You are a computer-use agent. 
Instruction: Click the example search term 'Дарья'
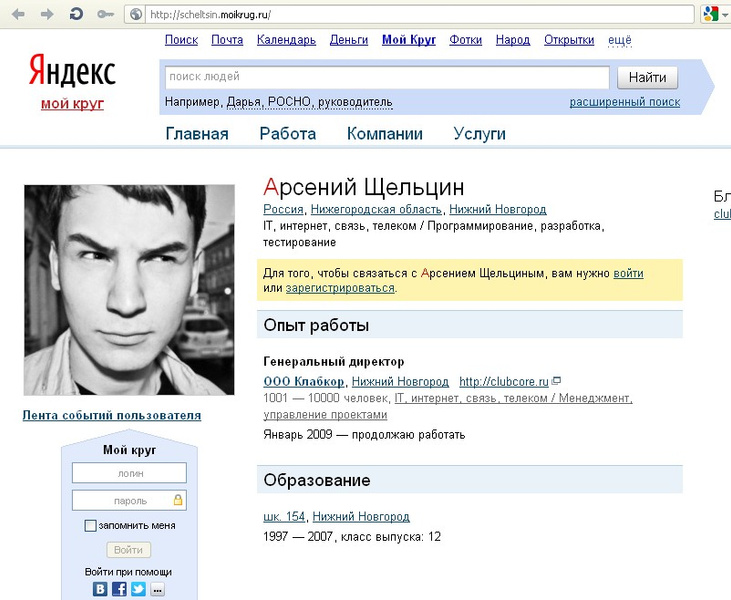click(x=243, y=102)
